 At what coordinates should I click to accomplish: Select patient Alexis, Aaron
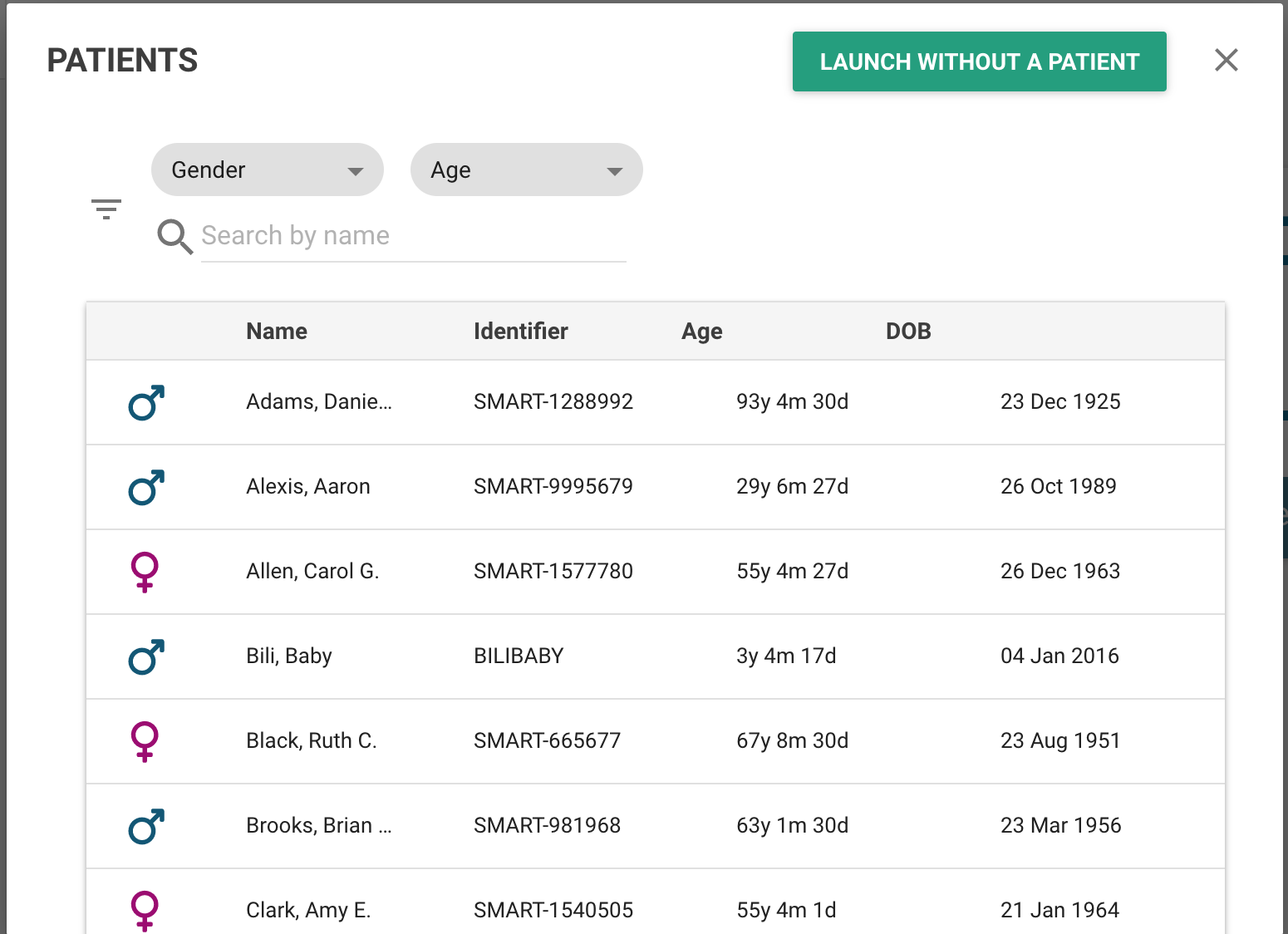point(308,487)
